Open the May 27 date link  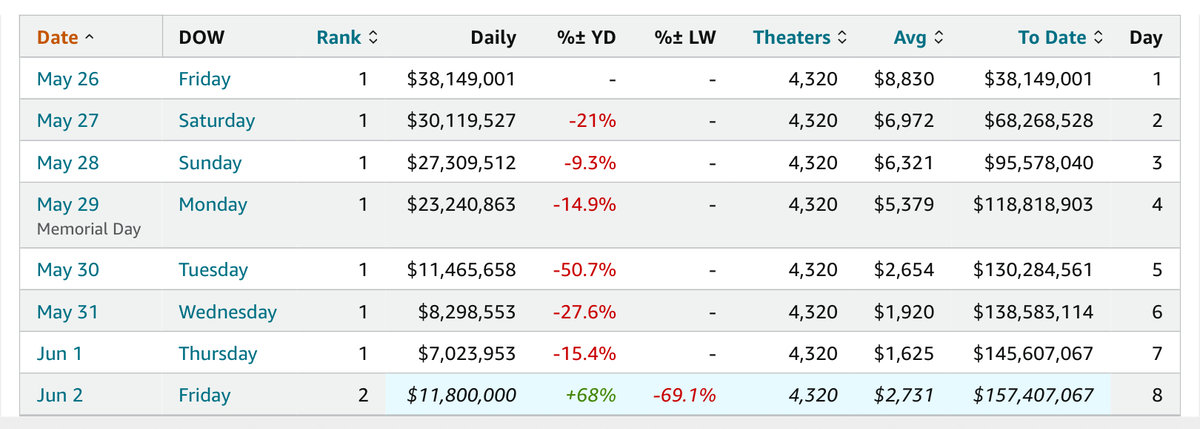click(x=68, y=121)
